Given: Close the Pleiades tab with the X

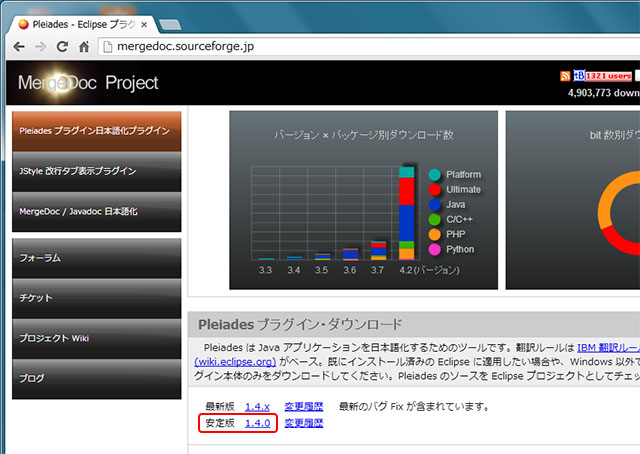Looking at the screenshot, I should (144, 25).
